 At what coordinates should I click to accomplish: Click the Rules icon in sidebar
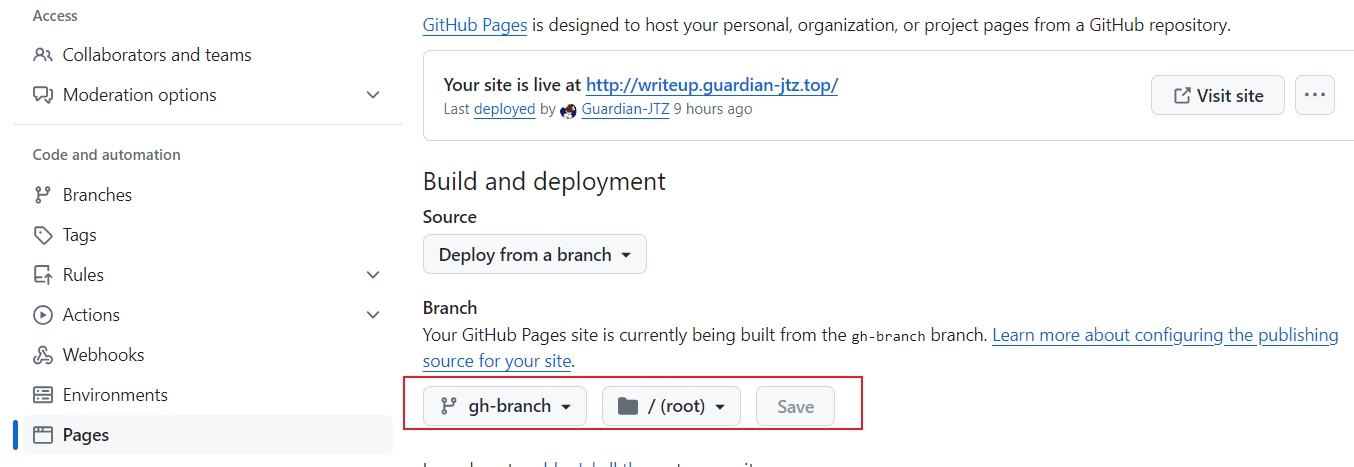tap(42, 275)
